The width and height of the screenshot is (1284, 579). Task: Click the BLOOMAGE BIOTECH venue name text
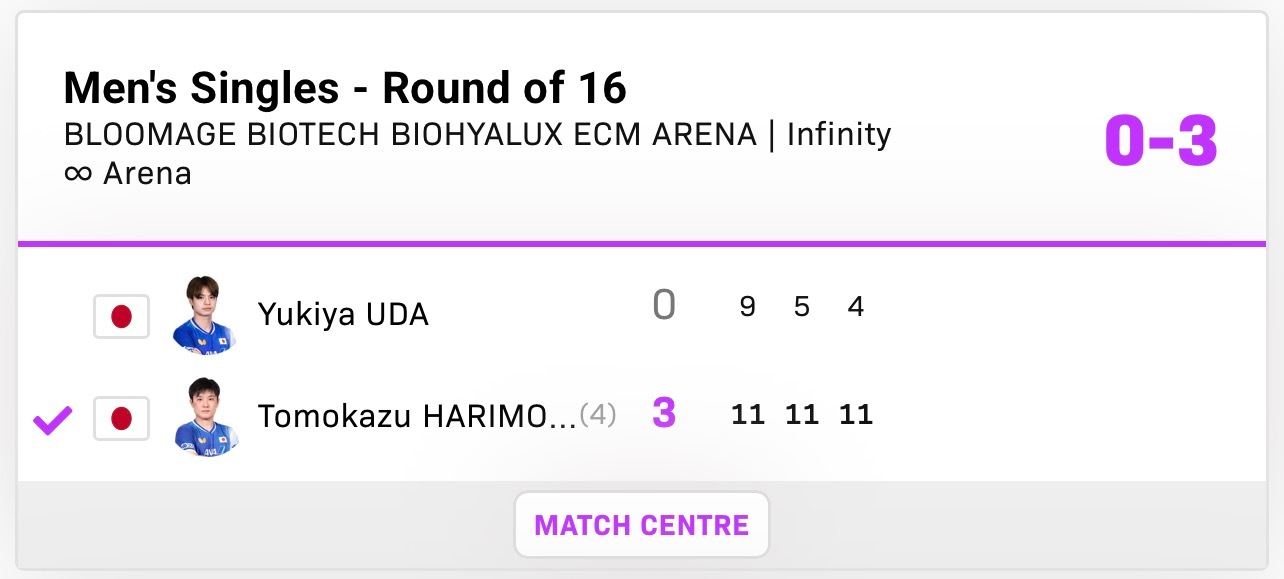coord(410,134)
